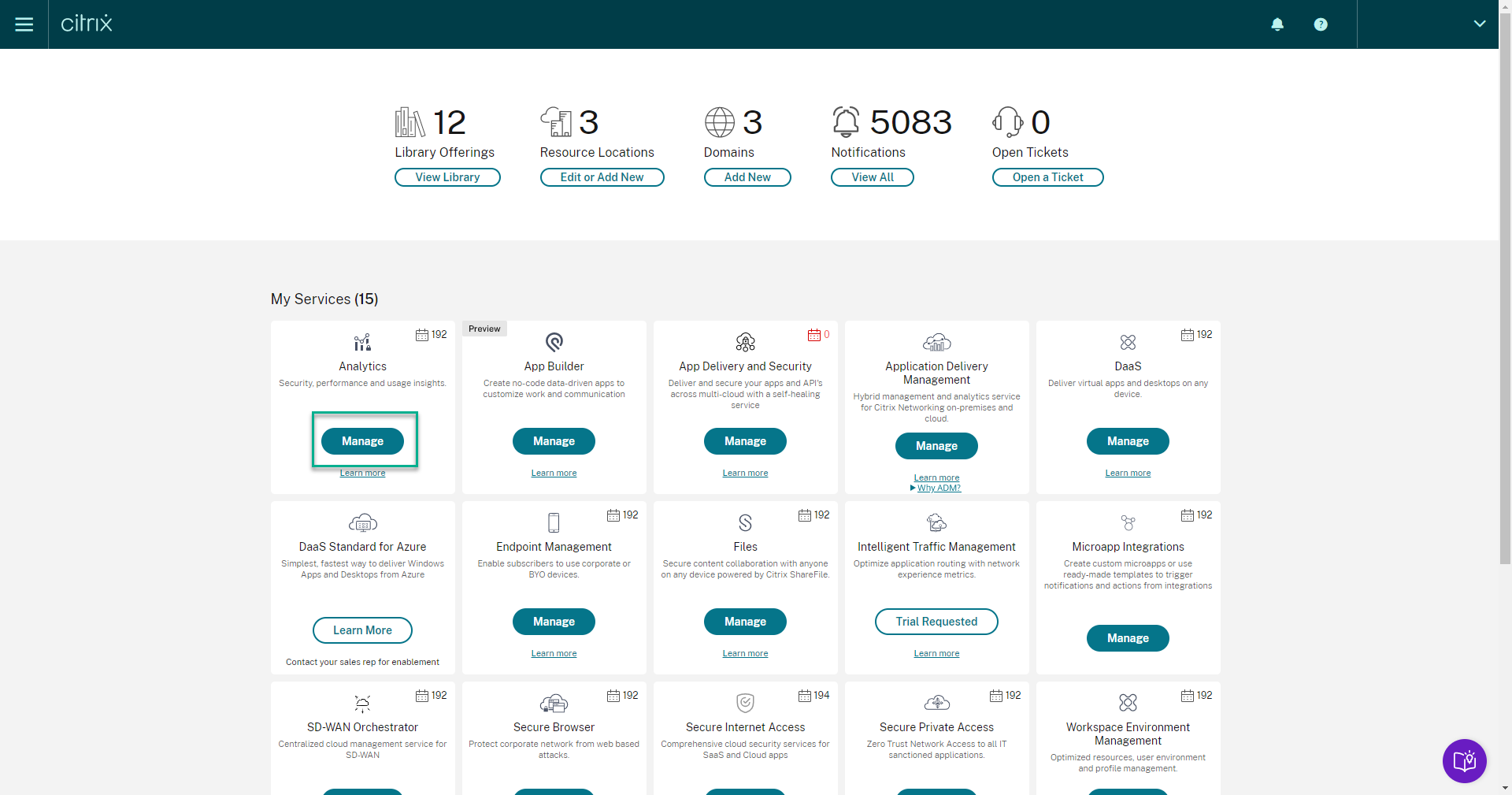Click Trial Requested for Intelligent Traffic Management
This screenshot has width=1512, height=795.
point(937,622)
